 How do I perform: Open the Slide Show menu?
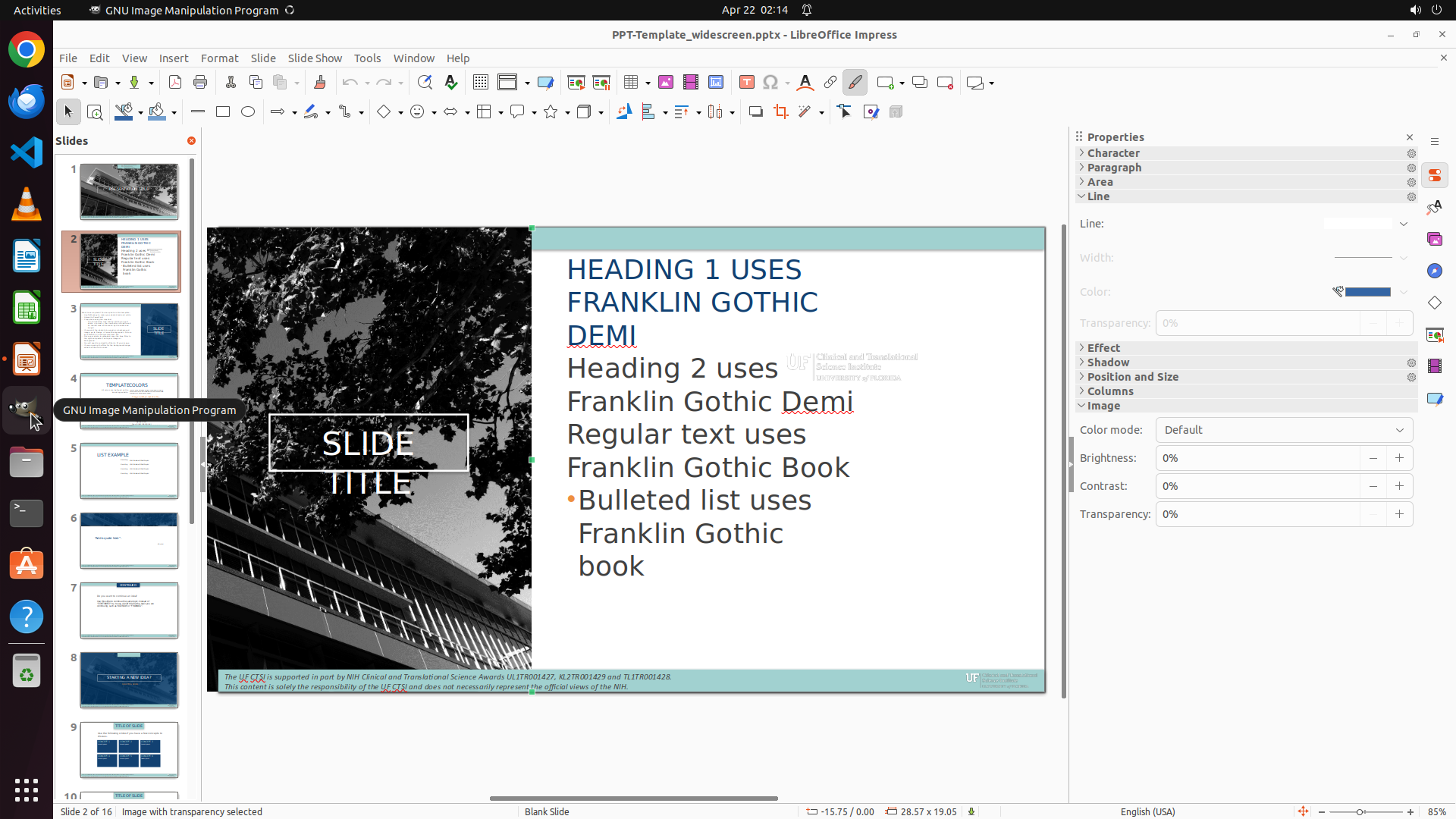point(314,58)
